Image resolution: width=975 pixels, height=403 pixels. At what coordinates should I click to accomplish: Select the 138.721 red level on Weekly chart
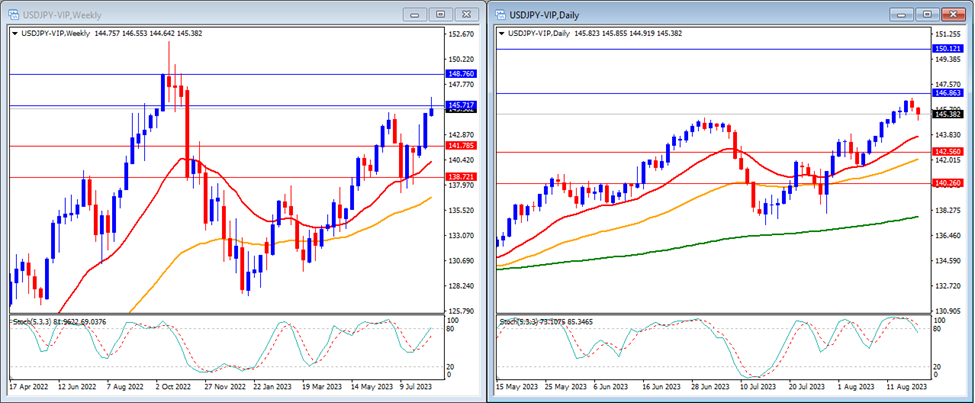(463, 176)
